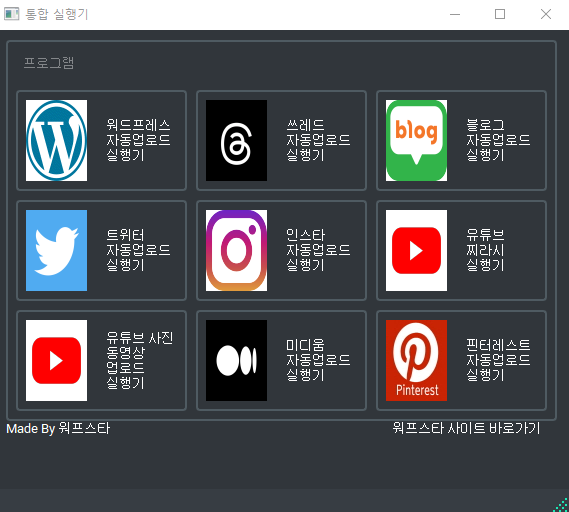The width and height of the screenshot is (569, 512).
Task: Click the Medium logo icon
Action: coord(236,360)
